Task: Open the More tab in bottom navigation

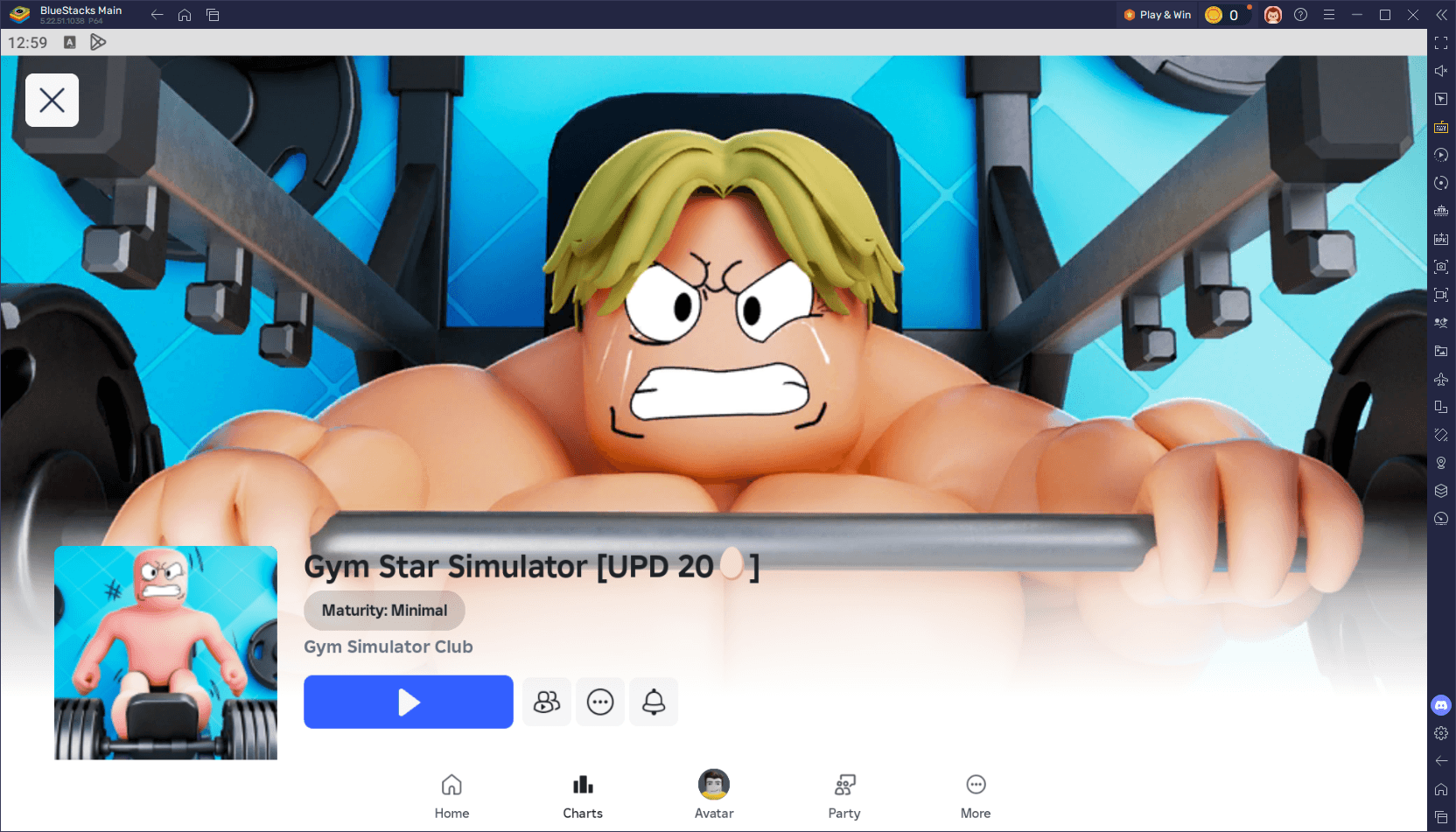Action: [976, 796]
